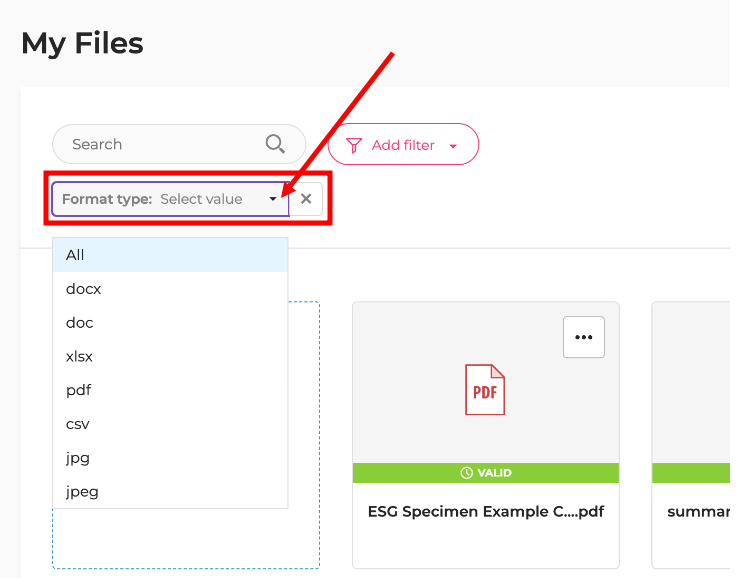Select doc format option
The image size is (742, 578).
pos(80,323)
